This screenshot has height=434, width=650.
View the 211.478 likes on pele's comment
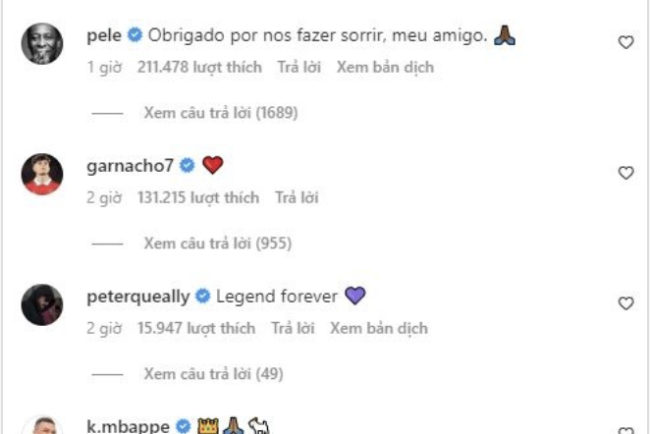[200, 67]
